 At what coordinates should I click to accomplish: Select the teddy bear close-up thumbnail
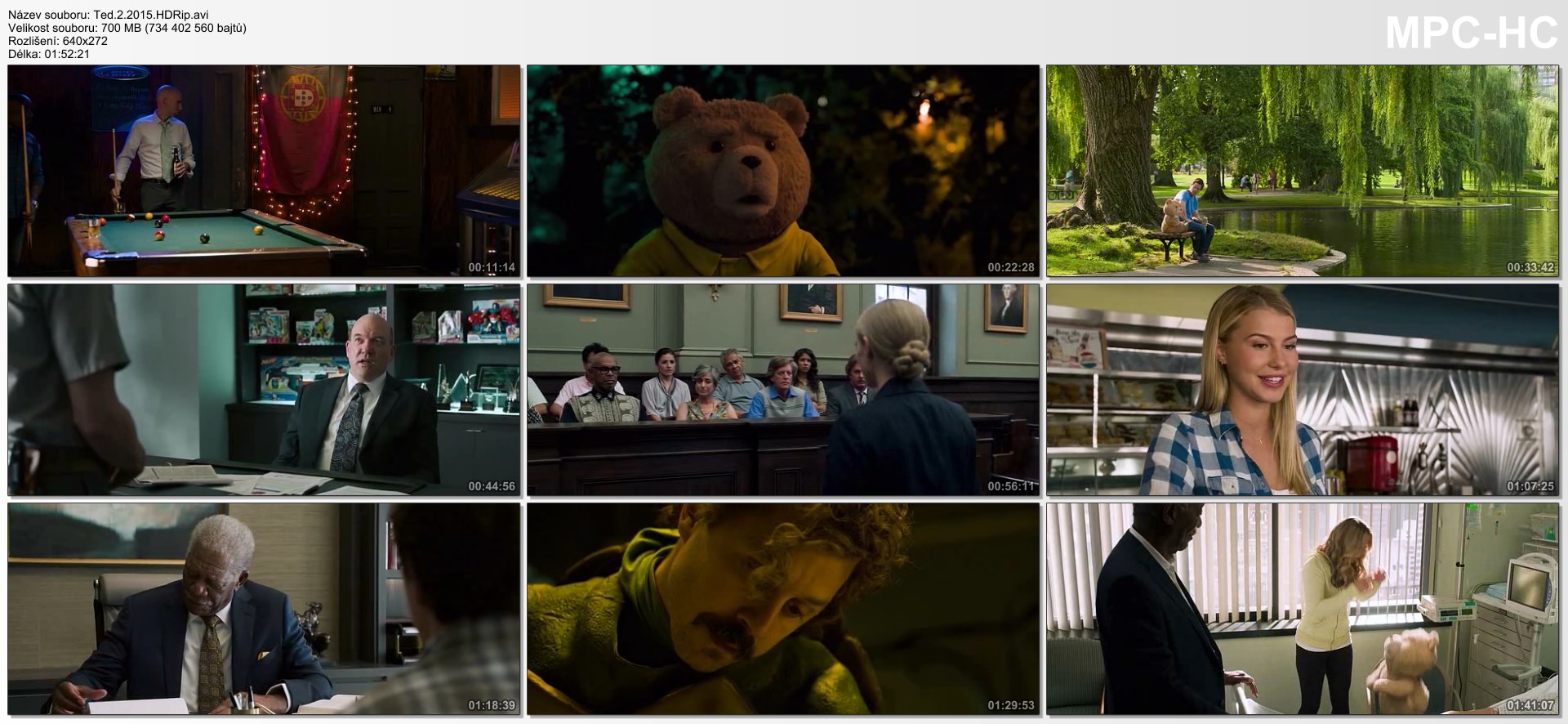782,171
